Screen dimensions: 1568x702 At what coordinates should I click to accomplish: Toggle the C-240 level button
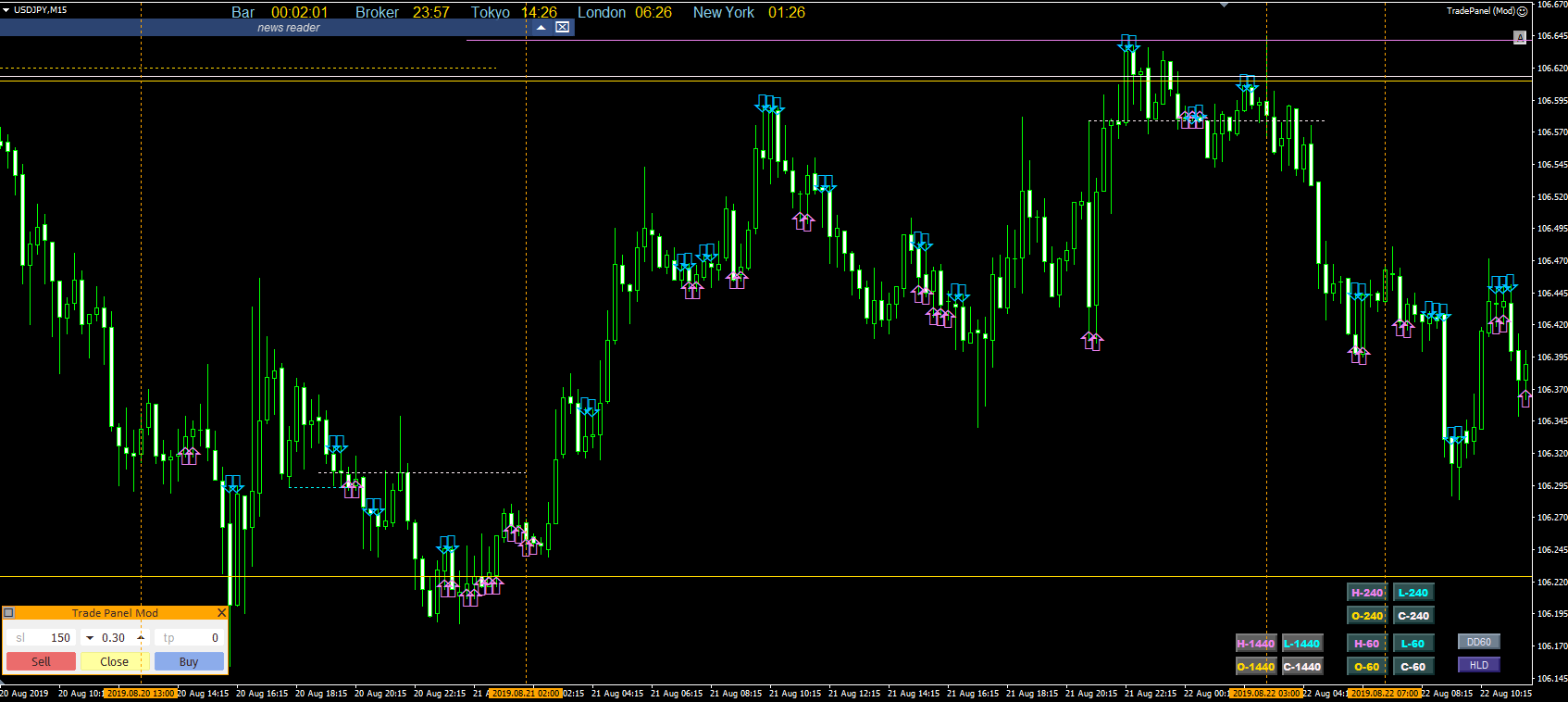(1412, 616)
